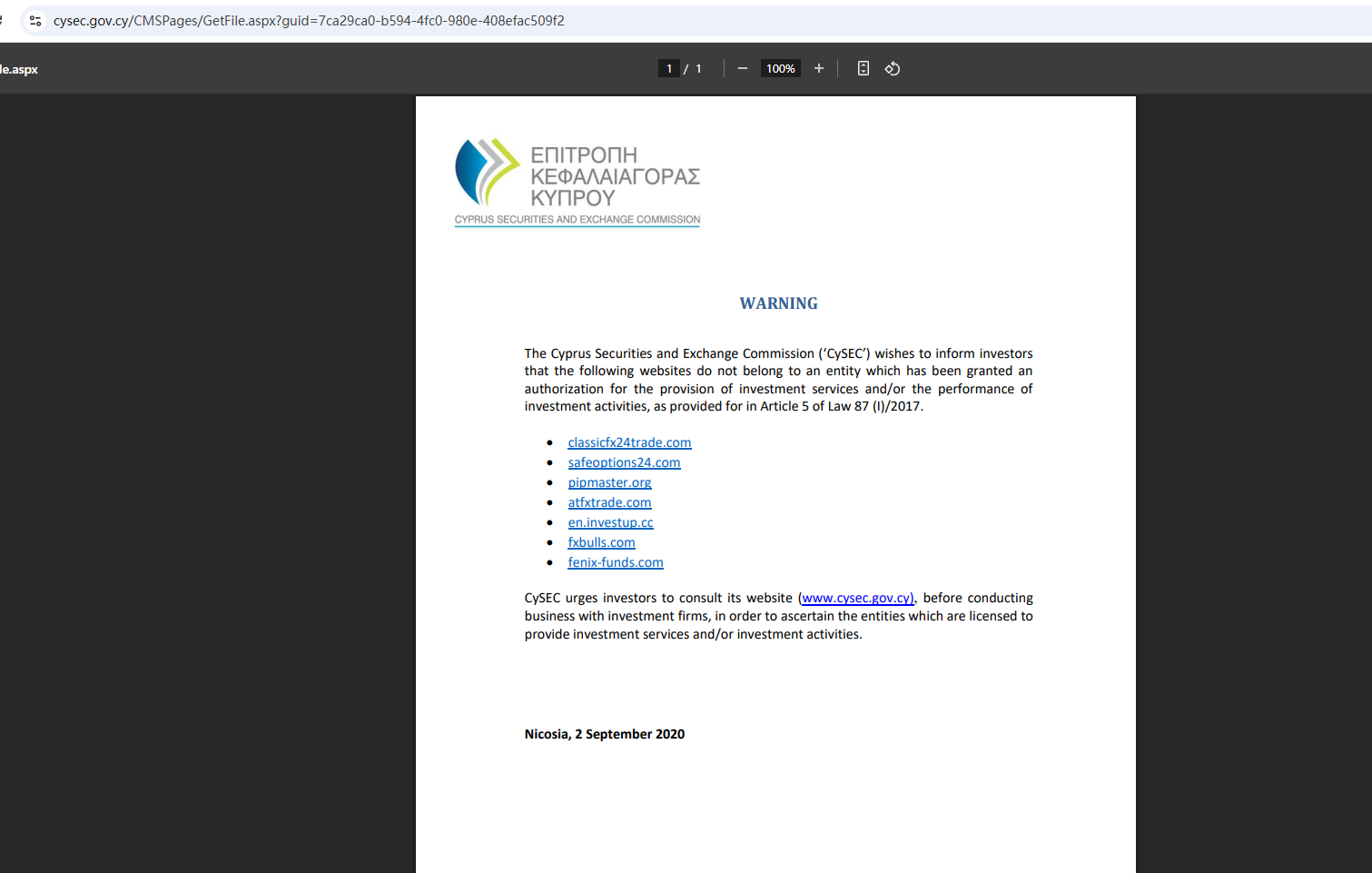The image size is (1372, 873).
Task: Open the classicfx24trade.com link
Action: 629,442
